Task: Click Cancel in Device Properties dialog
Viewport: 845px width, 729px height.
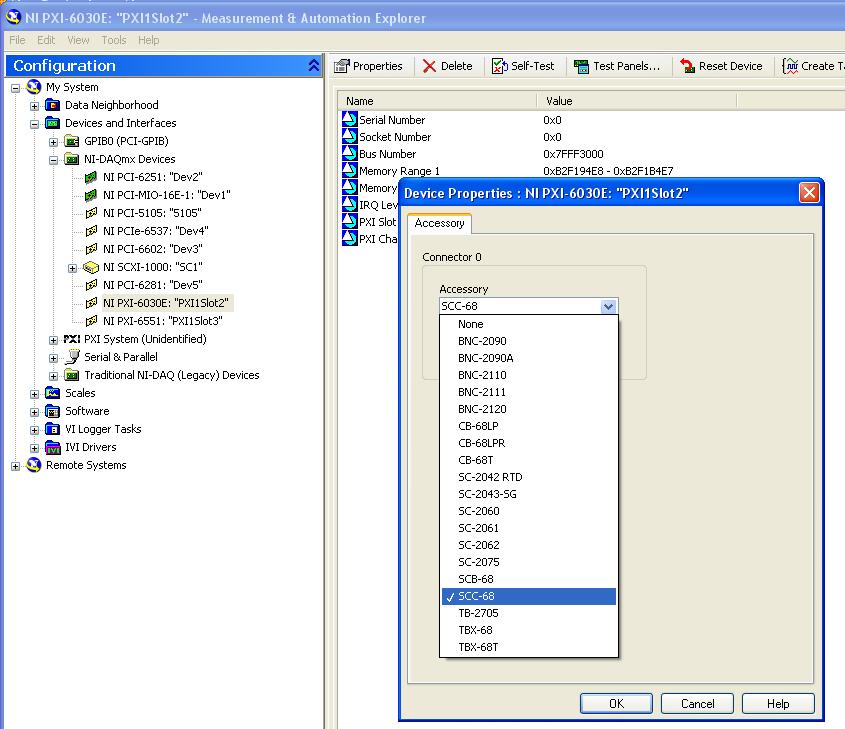Action: tap(697, 703)
